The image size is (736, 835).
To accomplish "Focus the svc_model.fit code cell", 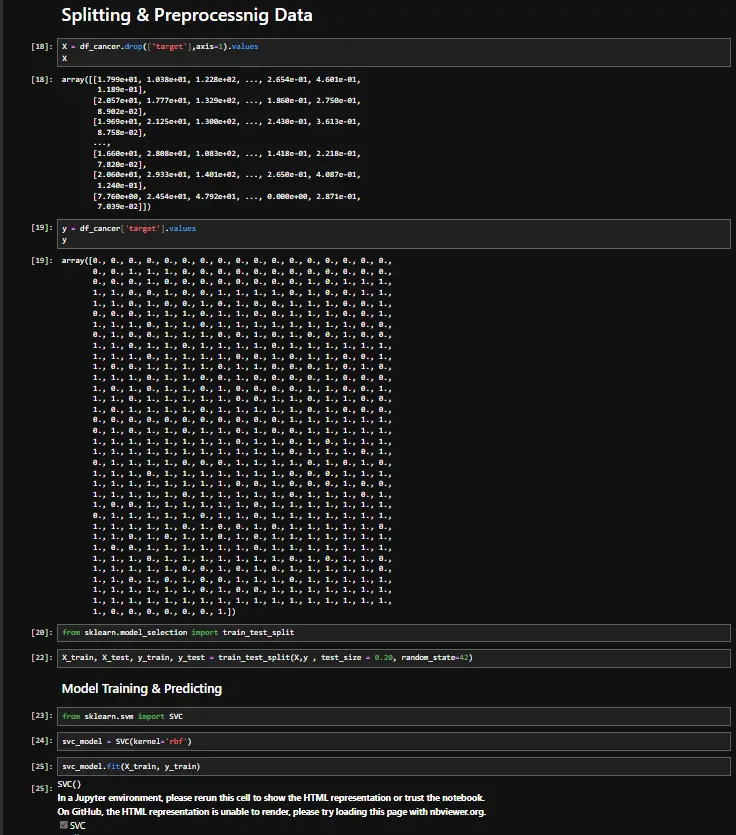I will 394,766.
